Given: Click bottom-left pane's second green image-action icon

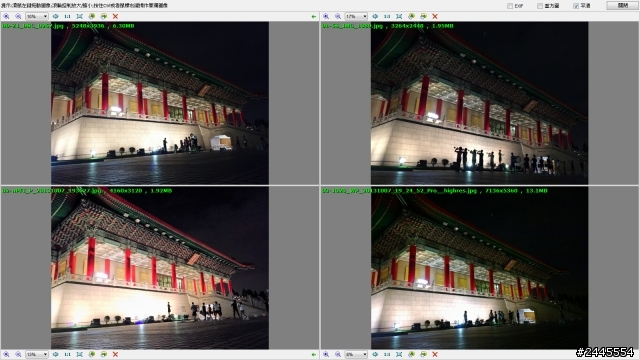Looking at the screenshot, I should click(x=104, y=354).
